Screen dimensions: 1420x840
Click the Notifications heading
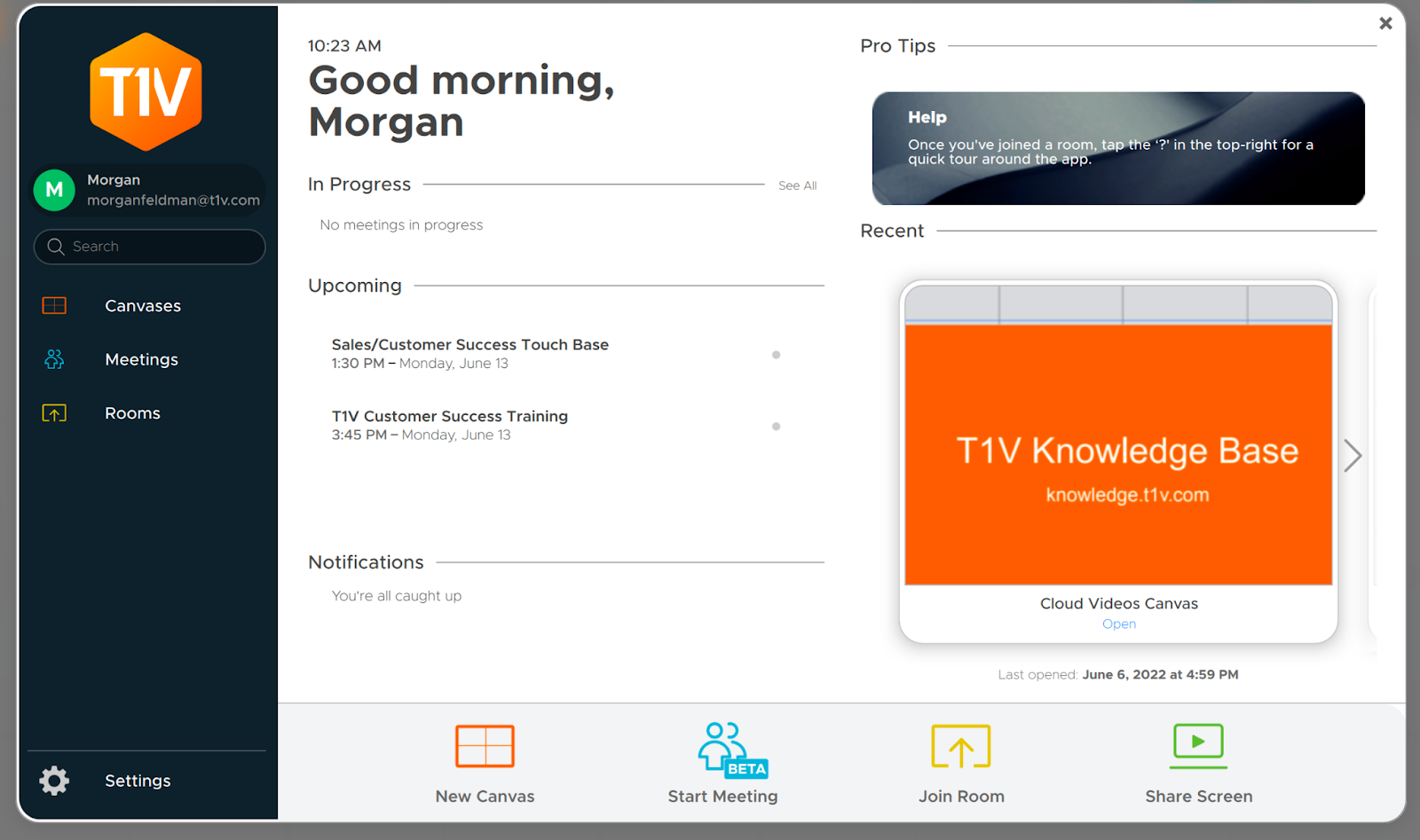point(366,562)
